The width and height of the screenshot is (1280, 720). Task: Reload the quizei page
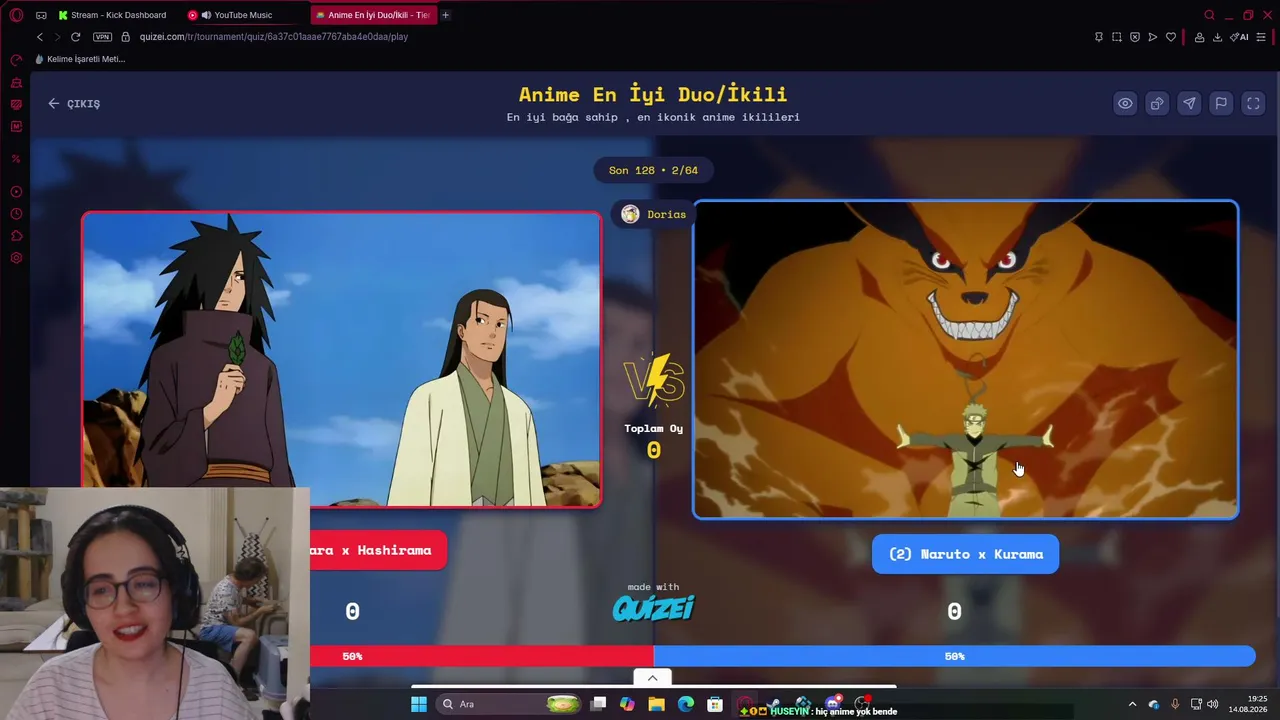(75, 37)
